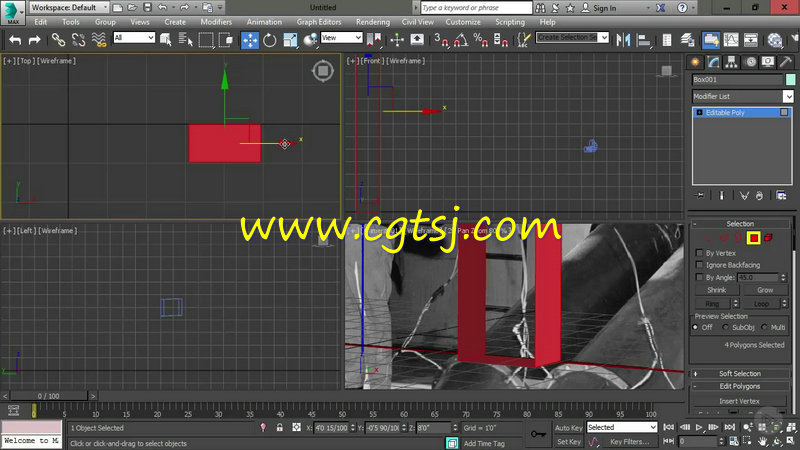The height and width of the screenshot is (450, 800).
Task: Activate the Select and Move tool
Action: 249,40
